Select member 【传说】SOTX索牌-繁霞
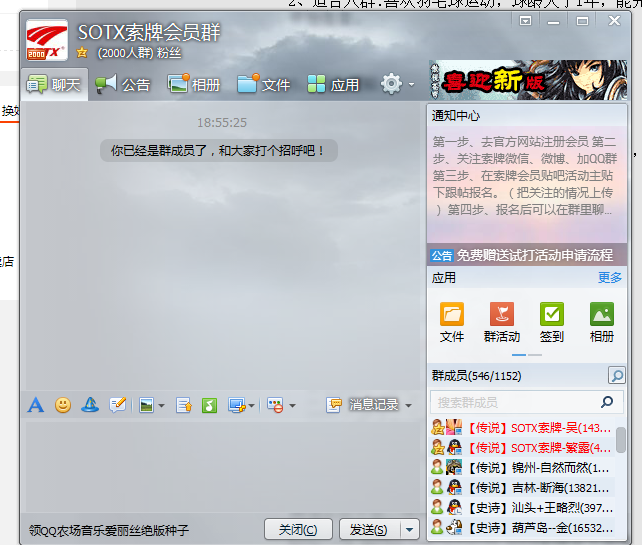This screenshot has width=642, height=545. coord(522,448)
